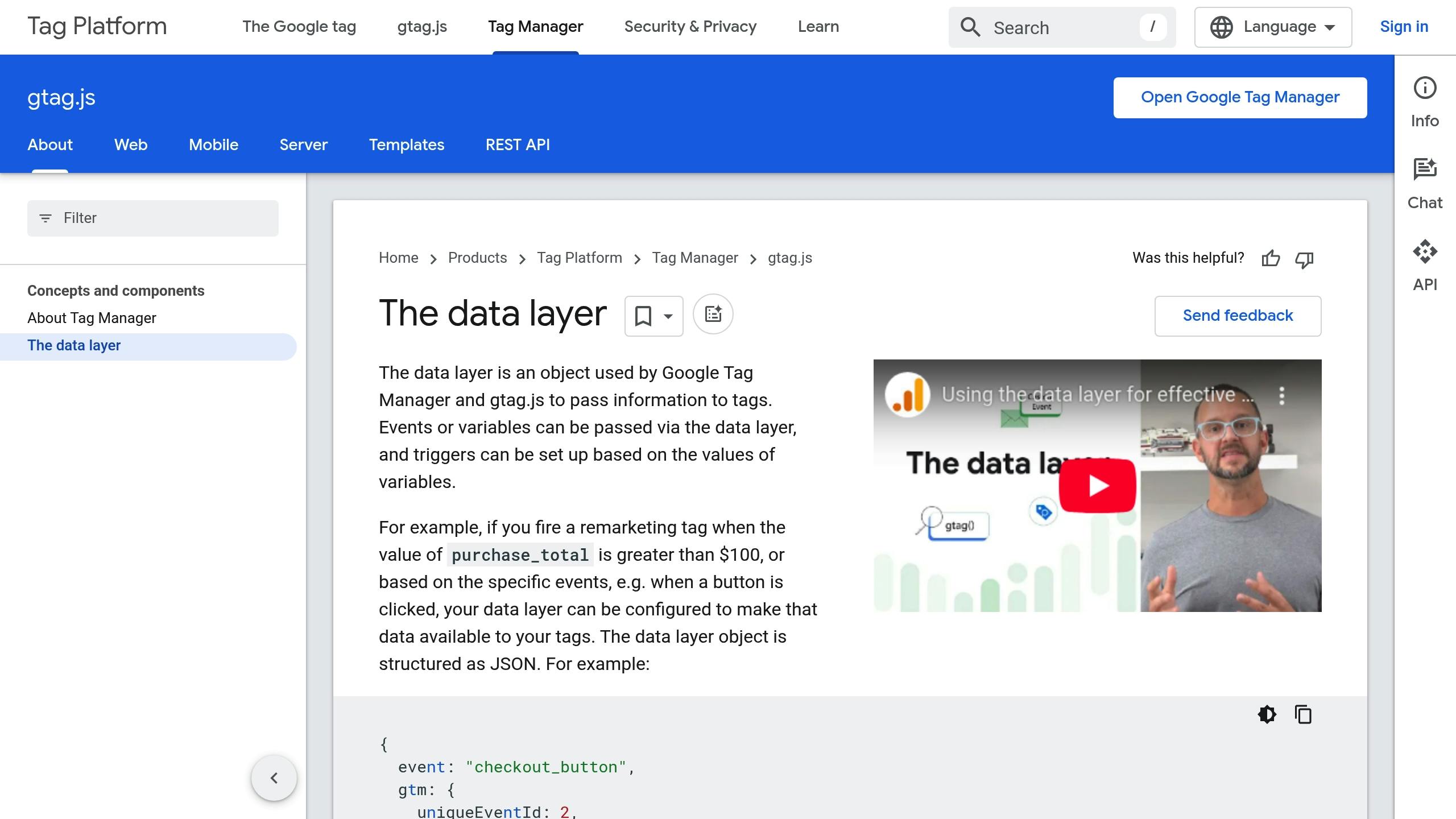
Task: Click the Was this helpful? text
Action: pyautogui.click(x=1188, y=258)
